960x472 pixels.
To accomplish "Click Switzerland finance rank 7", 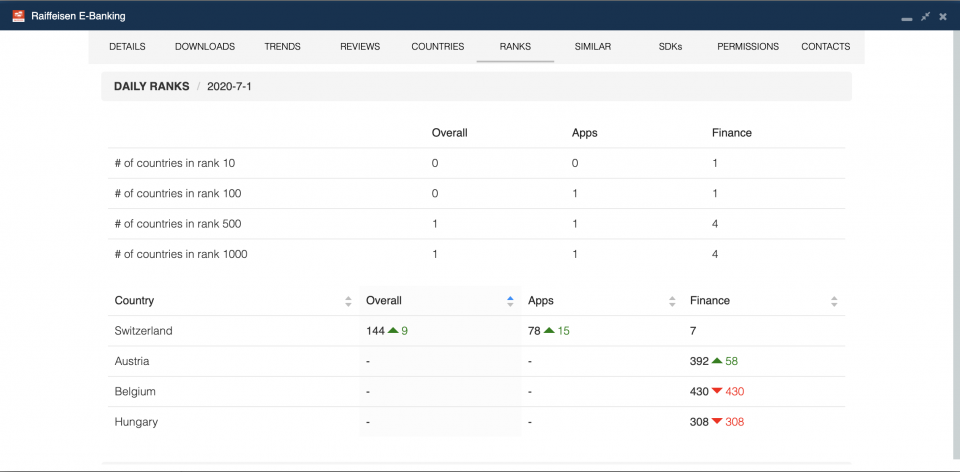I will (x=693, y=331).
